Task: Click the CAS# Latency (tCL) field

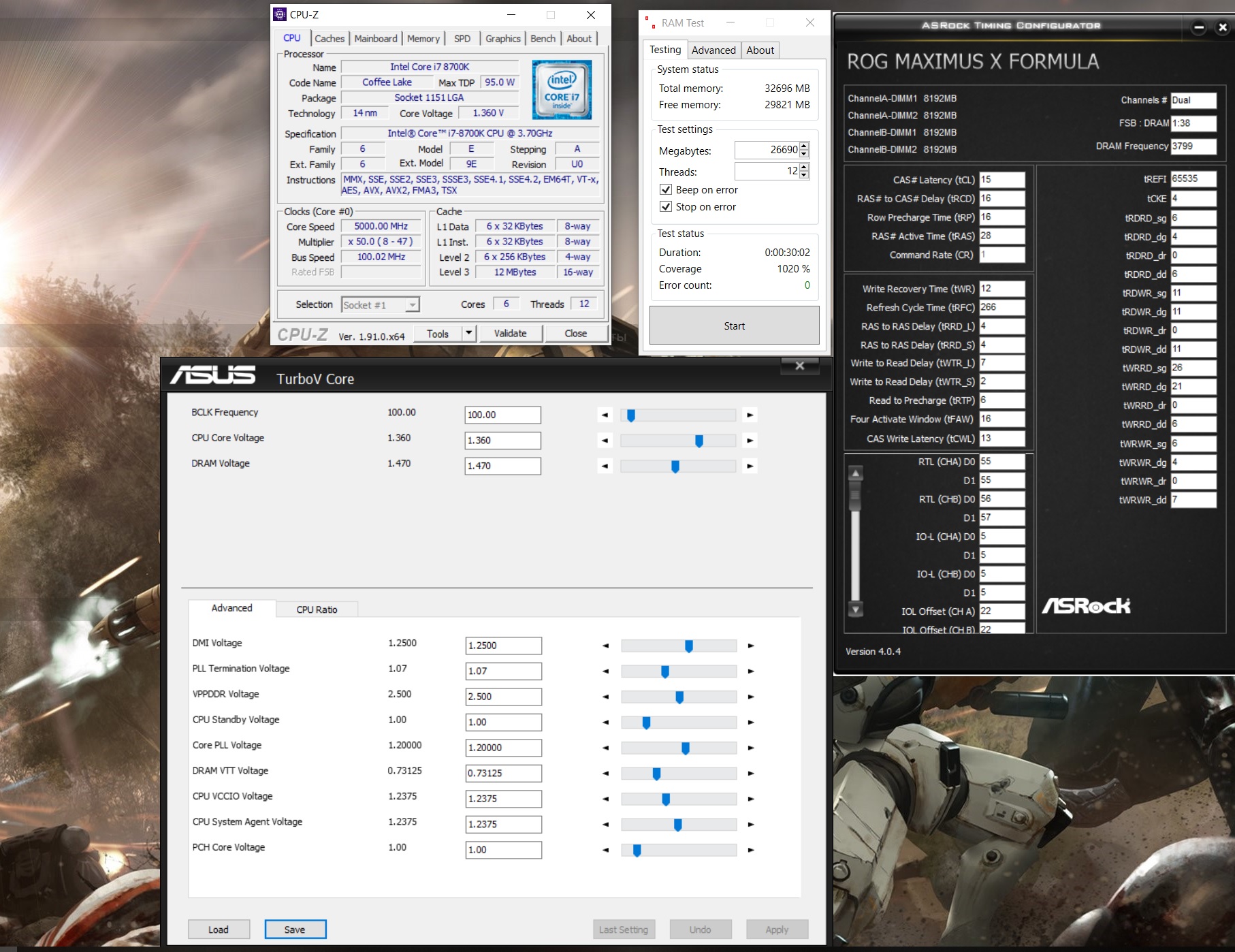Action: coord(1002,180)
